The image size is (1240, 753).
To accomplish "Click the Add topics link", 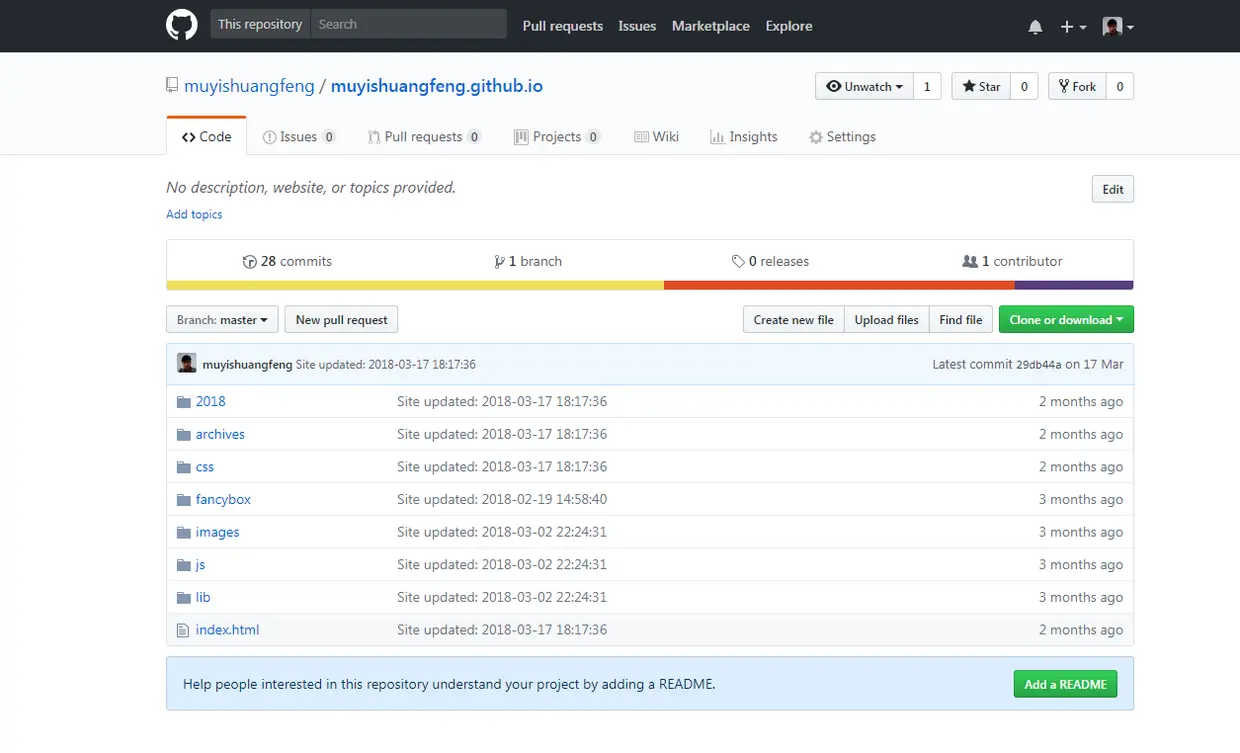I will pyautogui.click(x=194, y=214).
